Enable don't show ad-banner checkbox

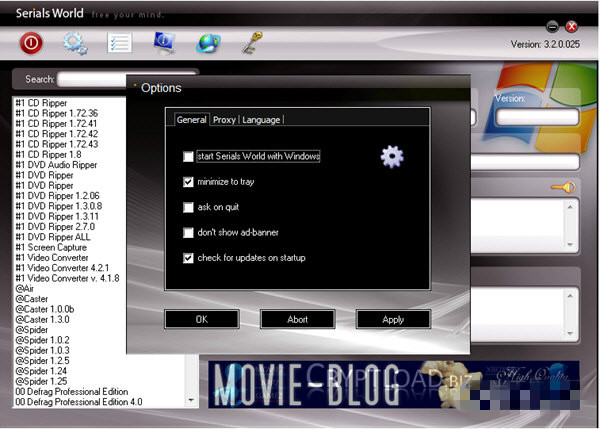coord(188,232)
